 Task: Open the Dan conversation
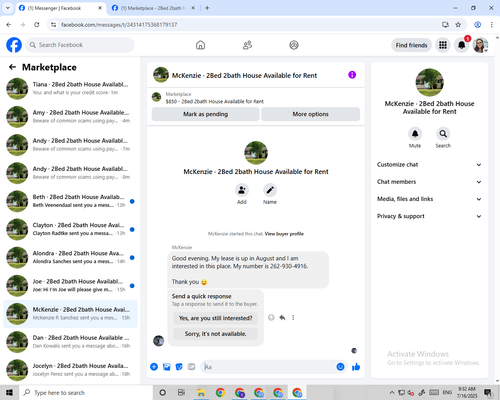[x=70, y=342]
